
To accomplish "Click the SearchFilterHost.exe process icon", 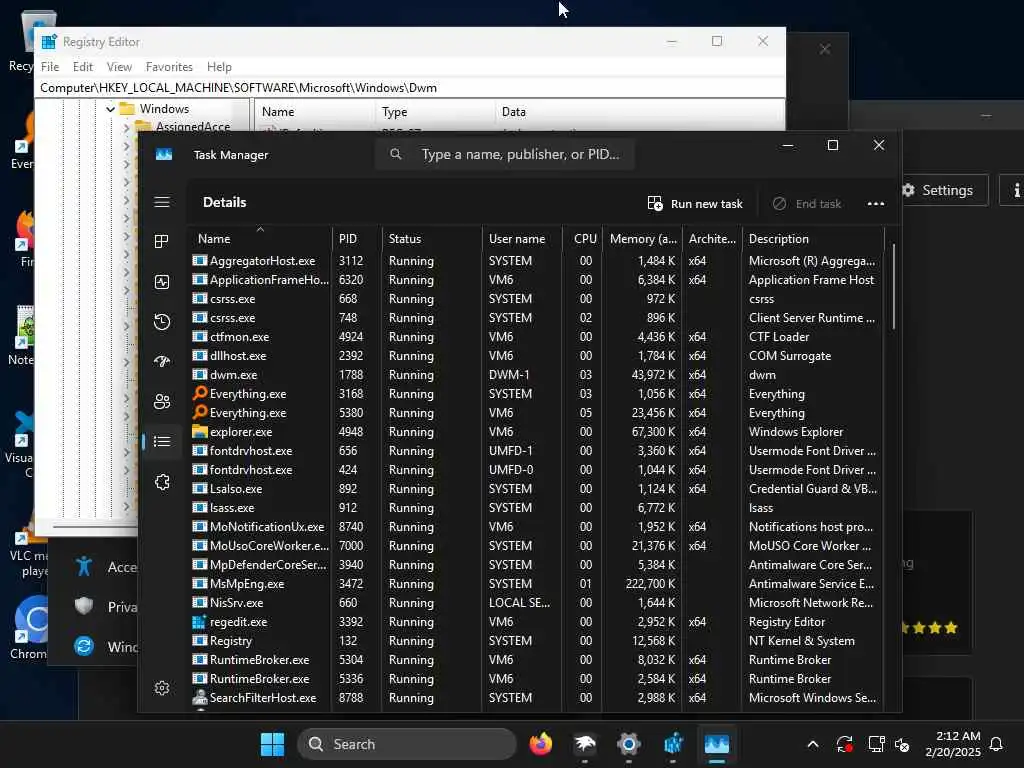I will 200,697.
